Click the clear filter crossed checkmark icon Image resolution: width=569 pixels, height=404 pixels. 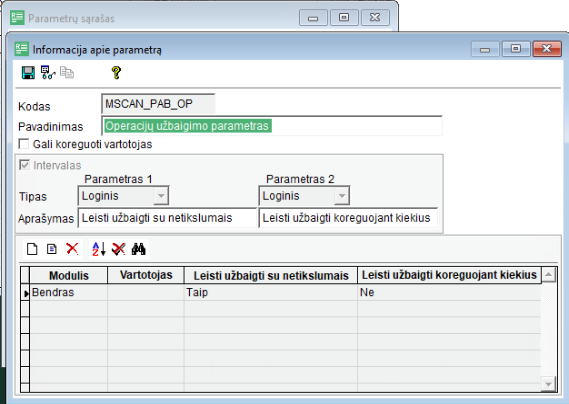coord(119,249)
